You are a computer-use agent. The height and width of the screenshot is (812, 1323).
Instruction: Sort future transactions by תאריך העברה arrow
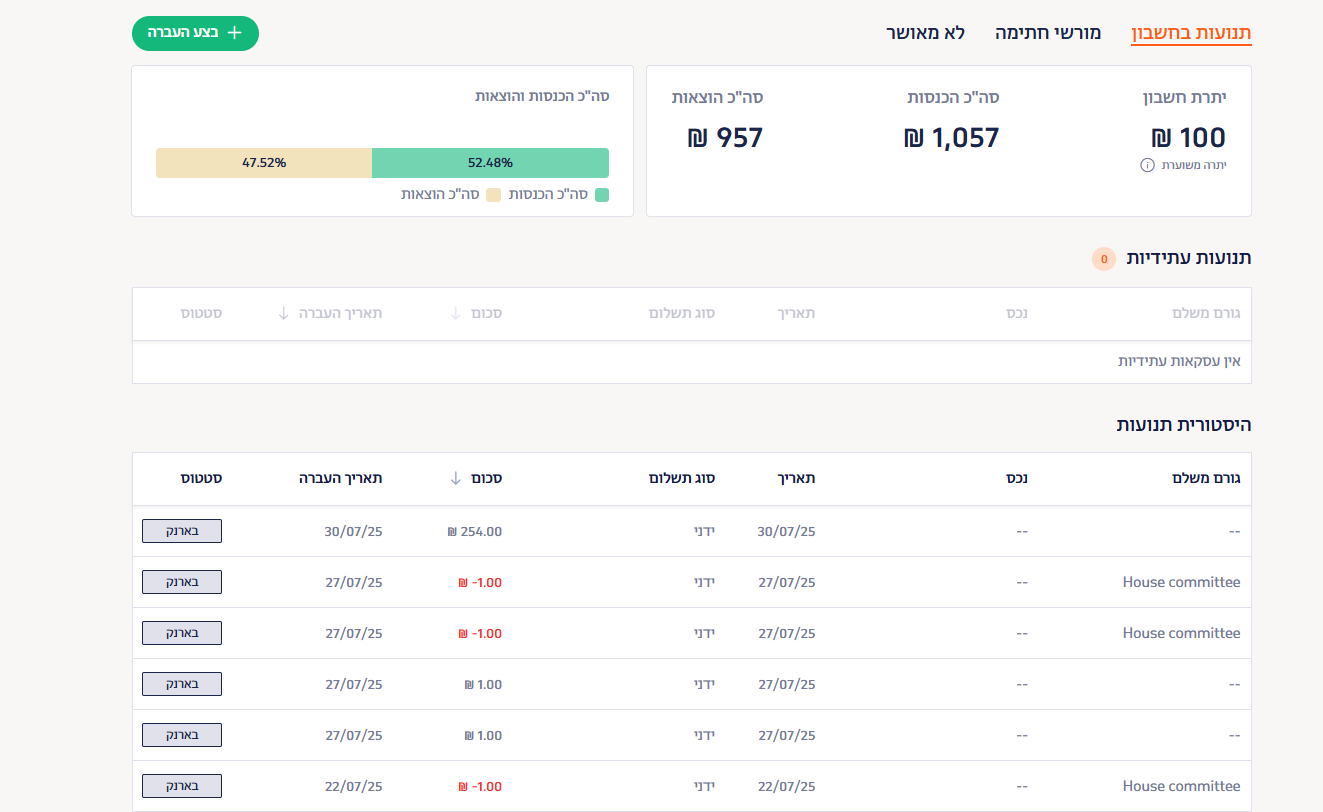(x=283, y=313)
